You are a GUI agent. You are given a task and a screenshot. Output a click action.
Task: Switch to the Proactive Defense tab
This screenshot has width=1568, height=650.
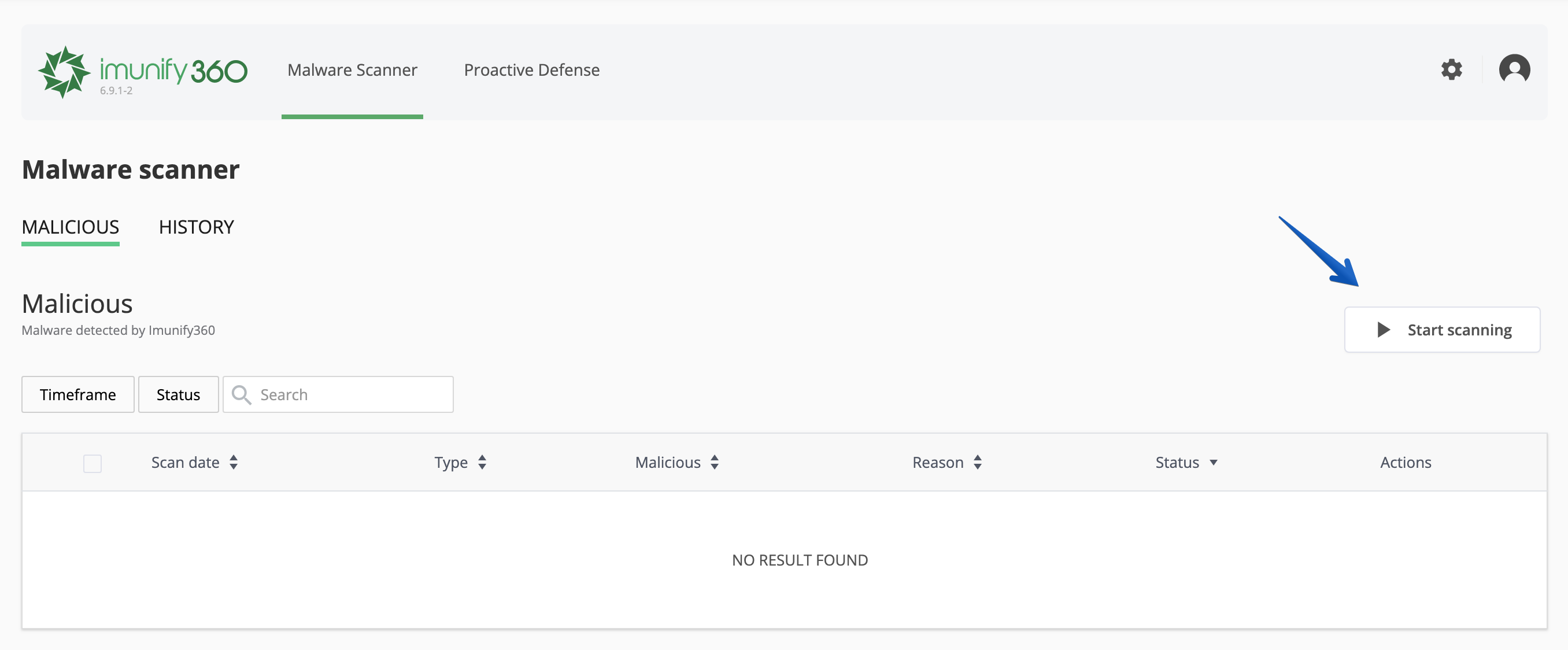click(x=531, y=70)
